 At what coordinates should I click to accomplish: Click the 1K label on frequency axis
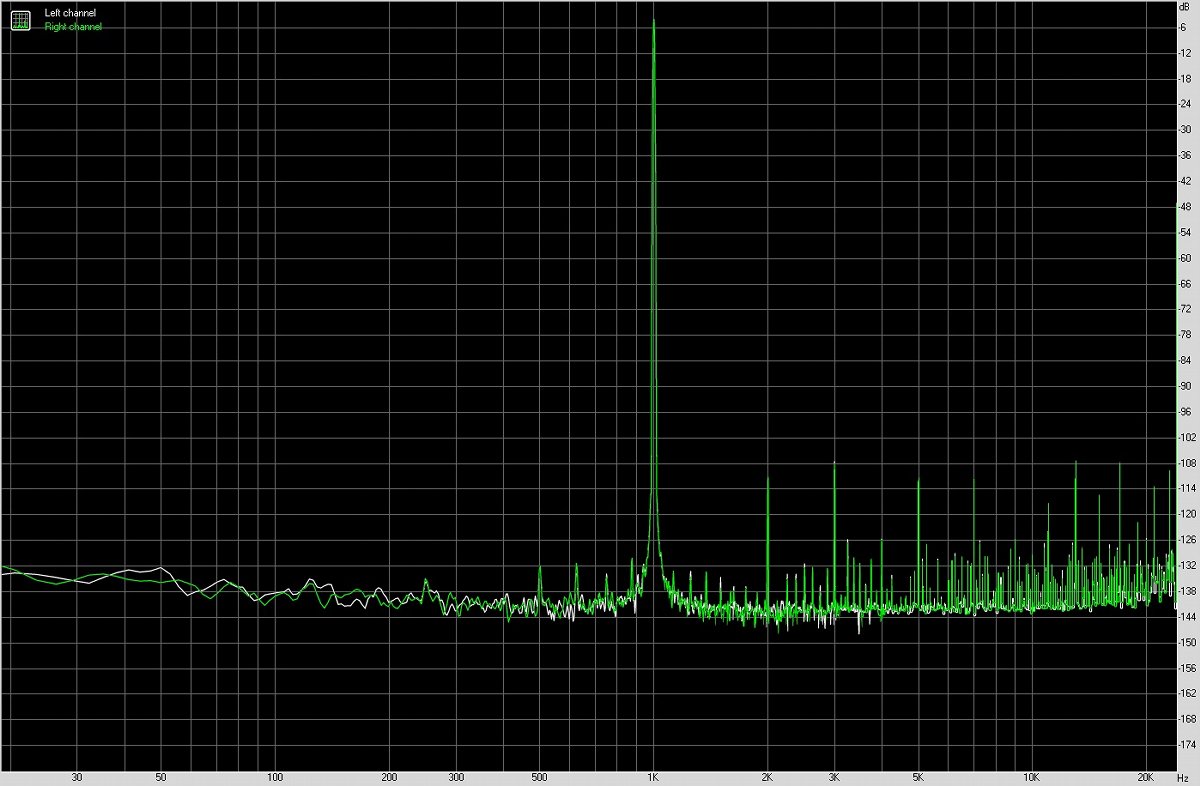coord(653,777)
